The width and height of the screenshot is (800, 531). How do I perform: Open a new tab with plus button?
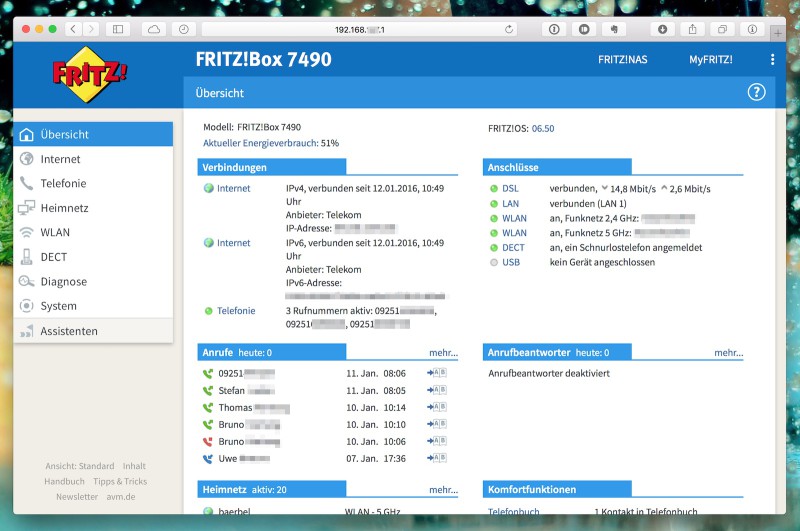778,34
